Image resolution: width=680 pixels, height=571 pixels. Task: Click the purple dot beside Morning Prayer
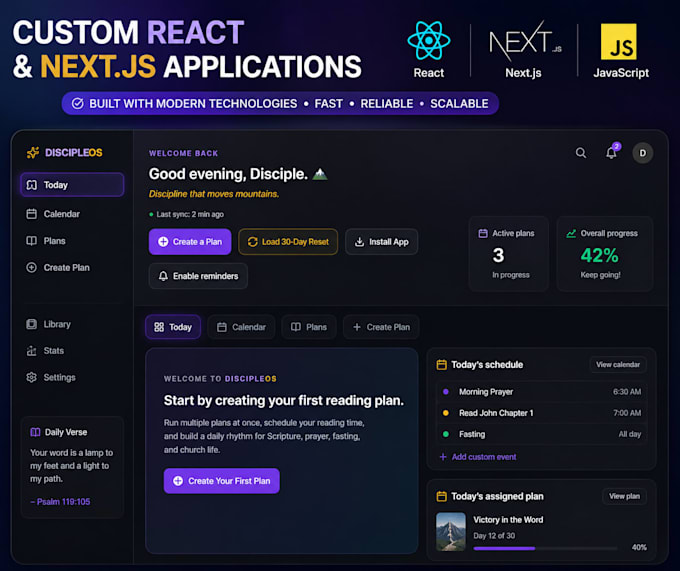(445, 392)
